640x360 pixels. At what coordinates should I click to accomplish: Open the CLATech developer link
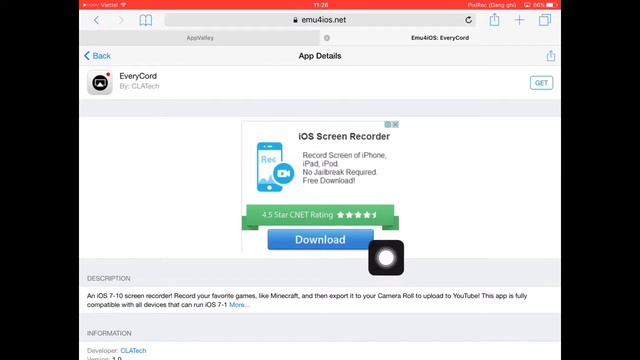133,351
